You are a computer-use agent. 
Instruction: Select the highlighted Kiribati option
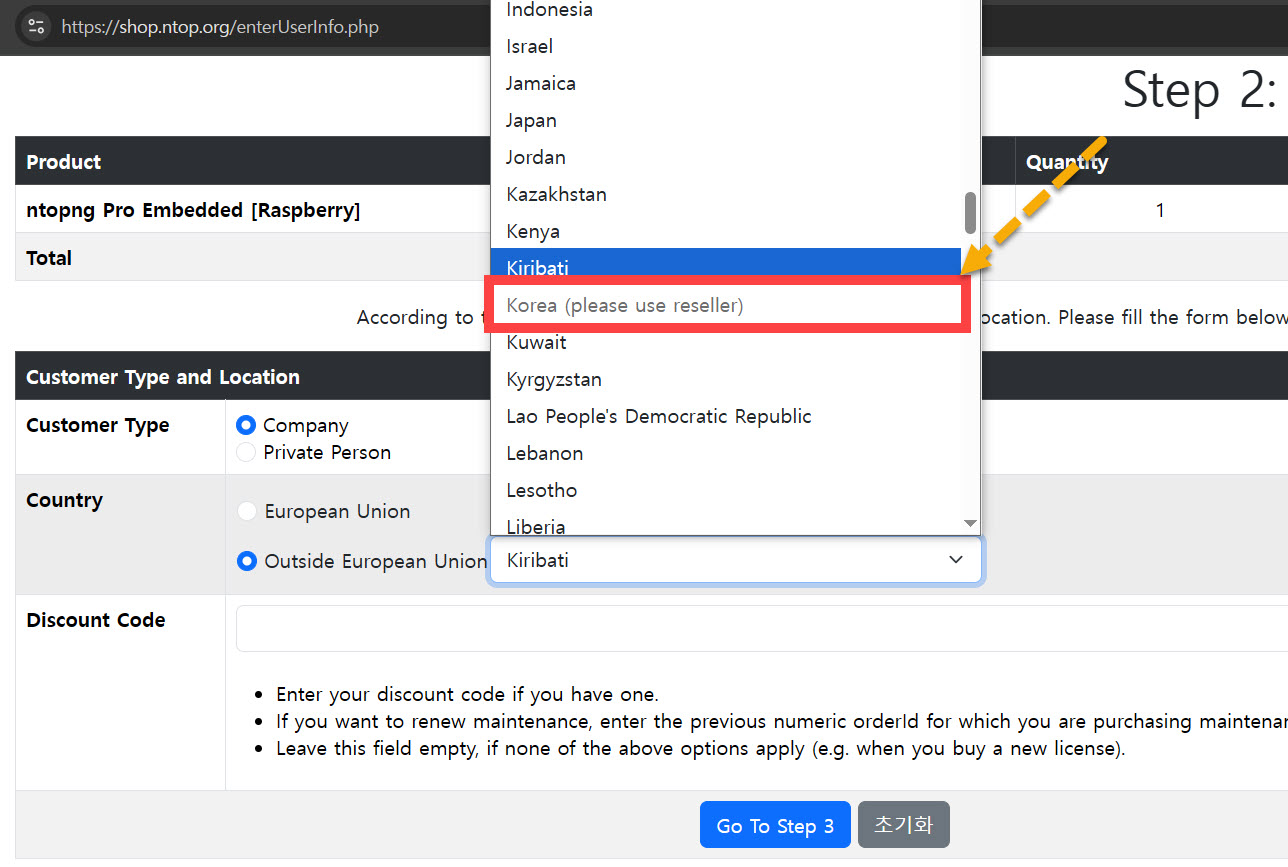pyautogui.click(x=538, y=266)
